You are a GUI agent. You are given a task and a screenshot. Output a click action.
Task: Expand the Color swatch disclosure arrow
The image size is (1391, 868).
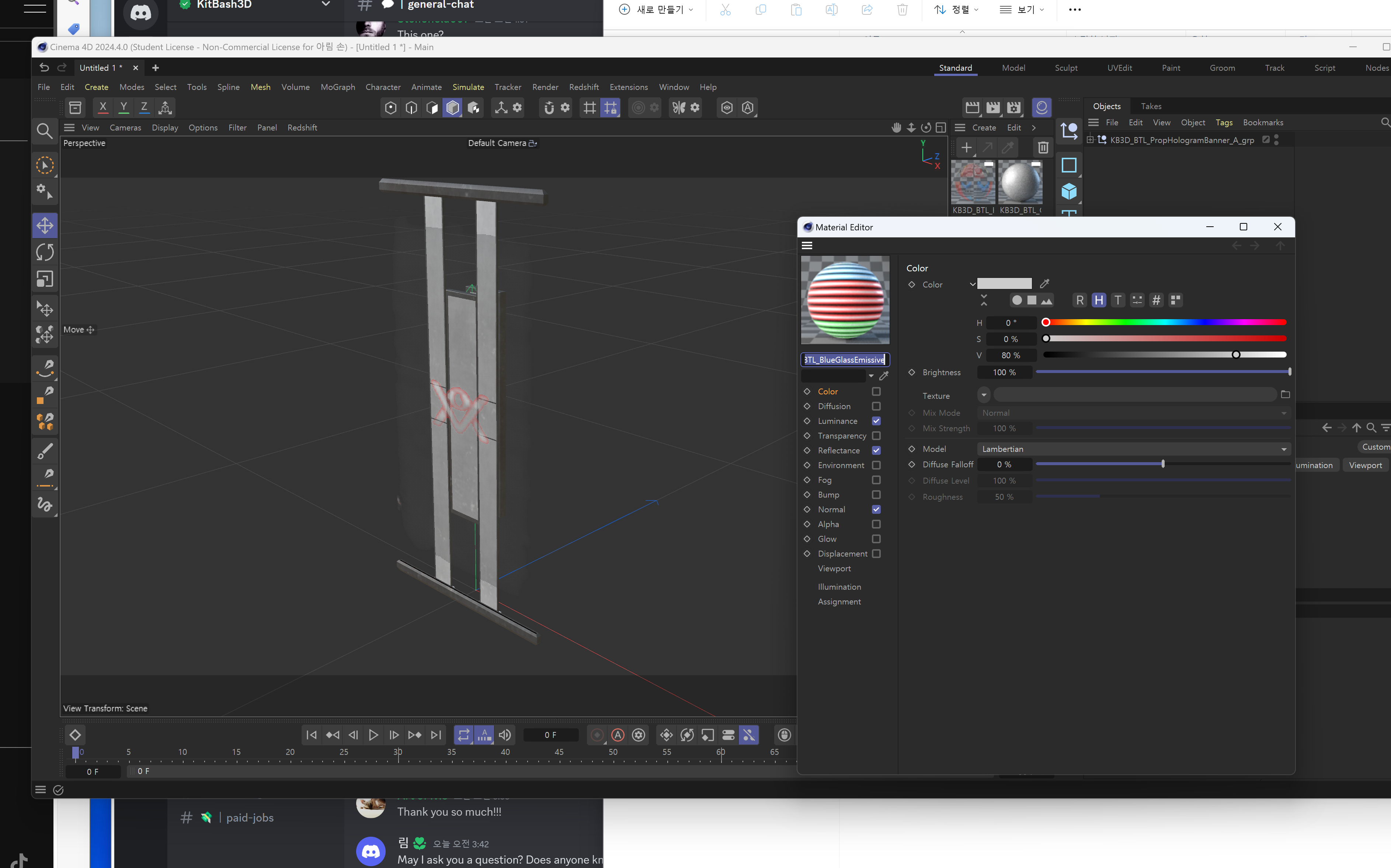[x=973, y=284]
